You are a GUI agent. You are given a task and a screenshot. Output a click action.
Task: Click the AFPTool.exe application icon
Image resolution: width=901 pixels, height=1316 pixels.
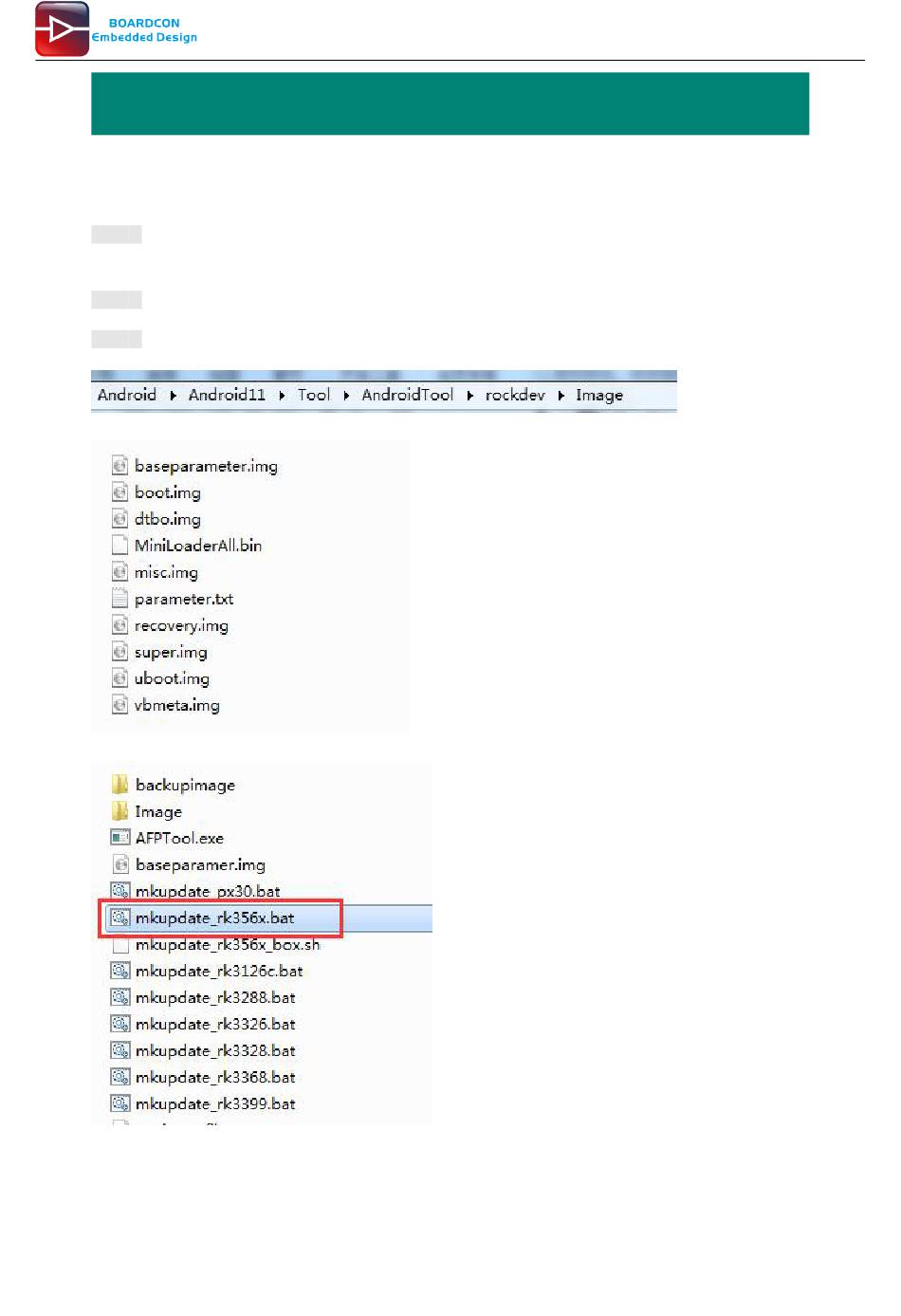(120, 838)
